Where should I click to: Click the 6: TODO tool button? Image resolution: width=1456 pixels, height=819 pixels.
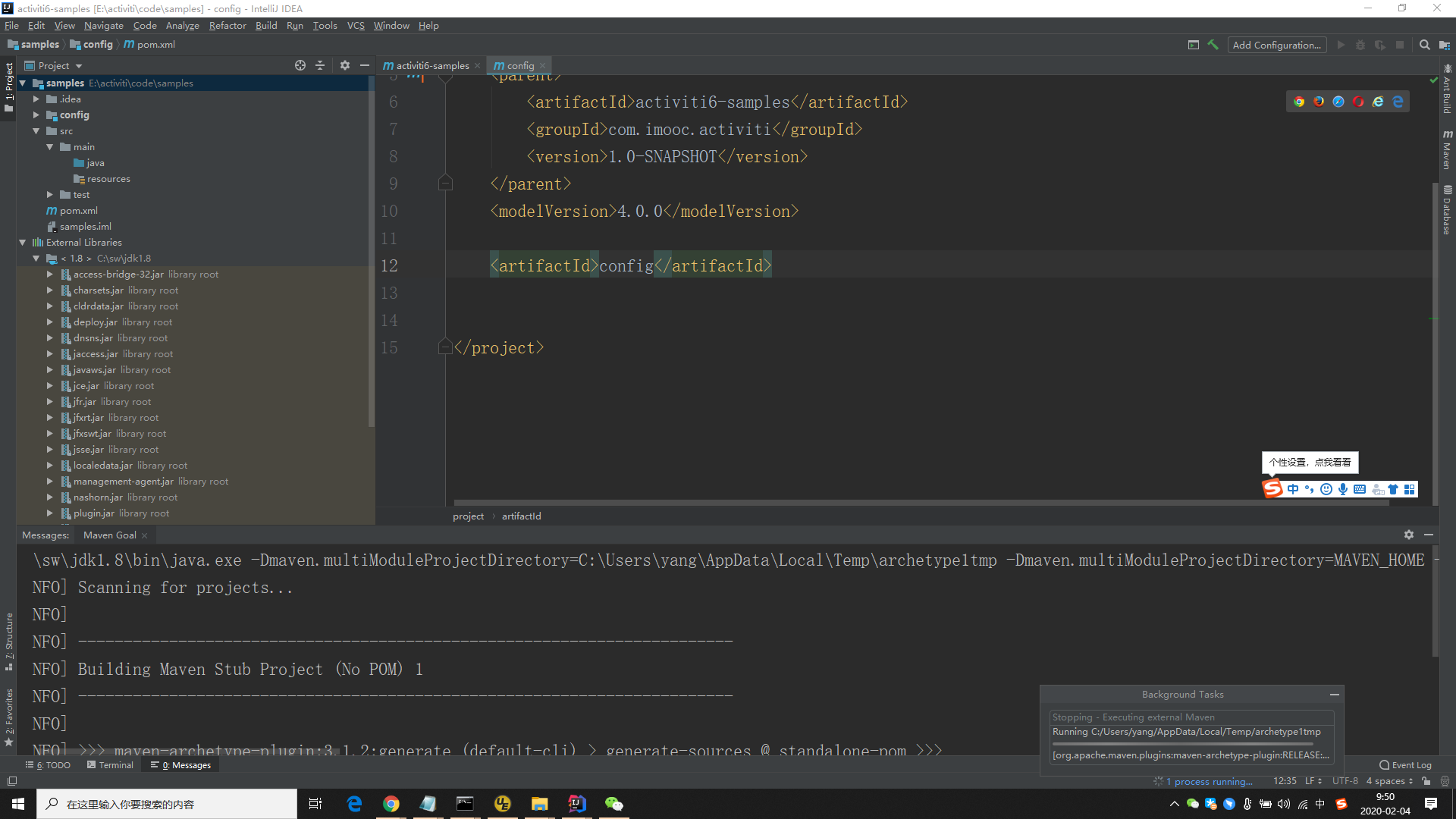pyautogui.click(x=48, y=765)
